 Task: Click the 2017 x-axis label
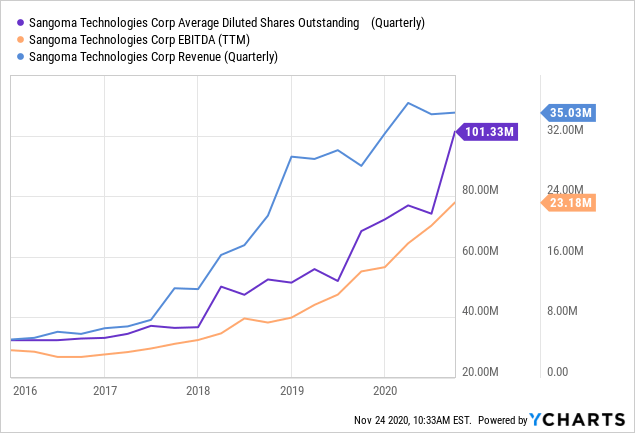105,391
